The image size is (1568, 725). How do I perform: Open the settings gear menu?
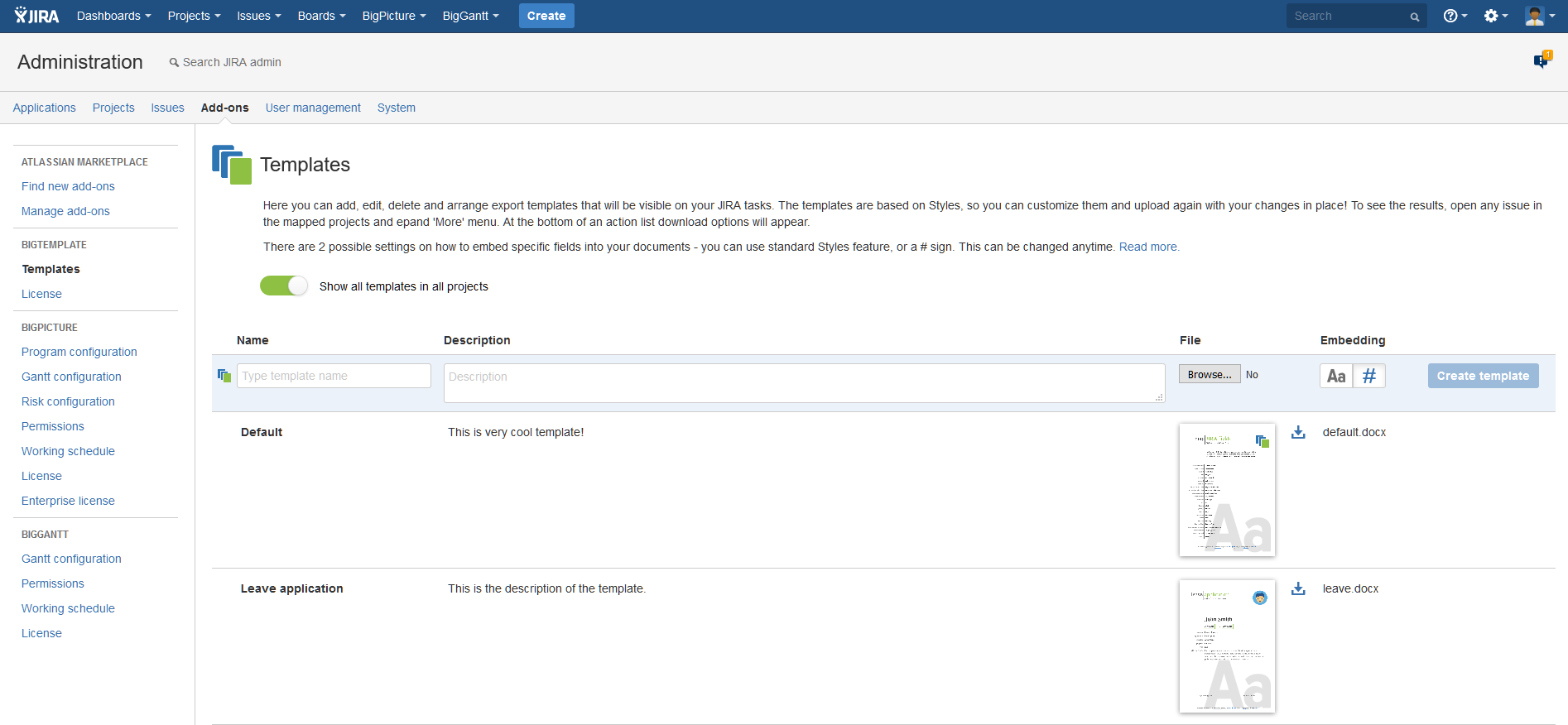pos(1495,16)
